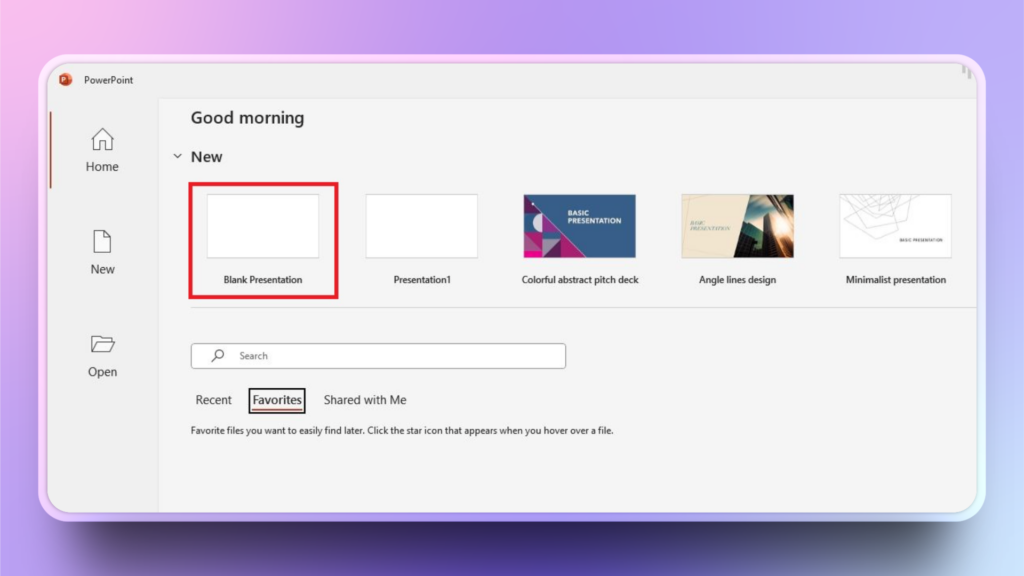Screen dimensions: 1024x576
Task: Open the Presentation1 thumbnail
Action: (422, 226)
